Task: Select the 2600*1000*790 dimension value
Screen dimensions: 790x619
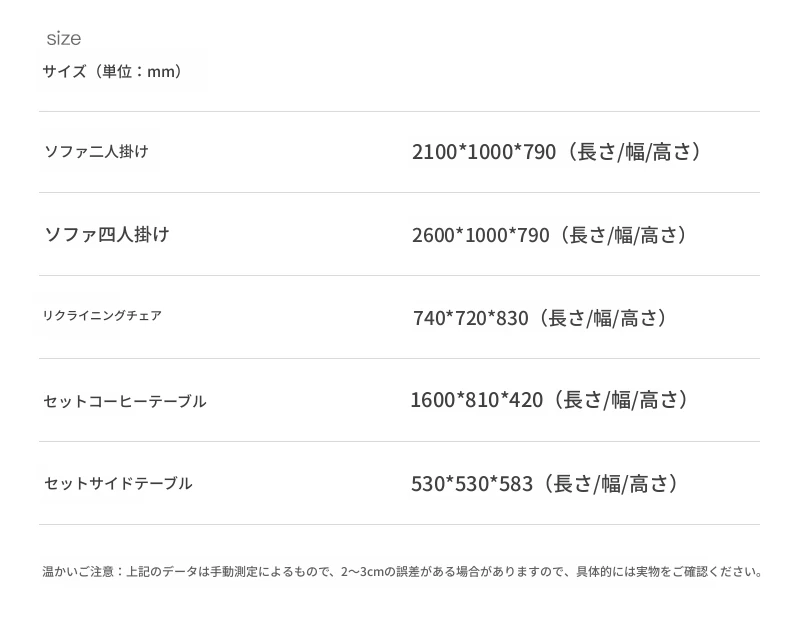Action: (480, 235)
